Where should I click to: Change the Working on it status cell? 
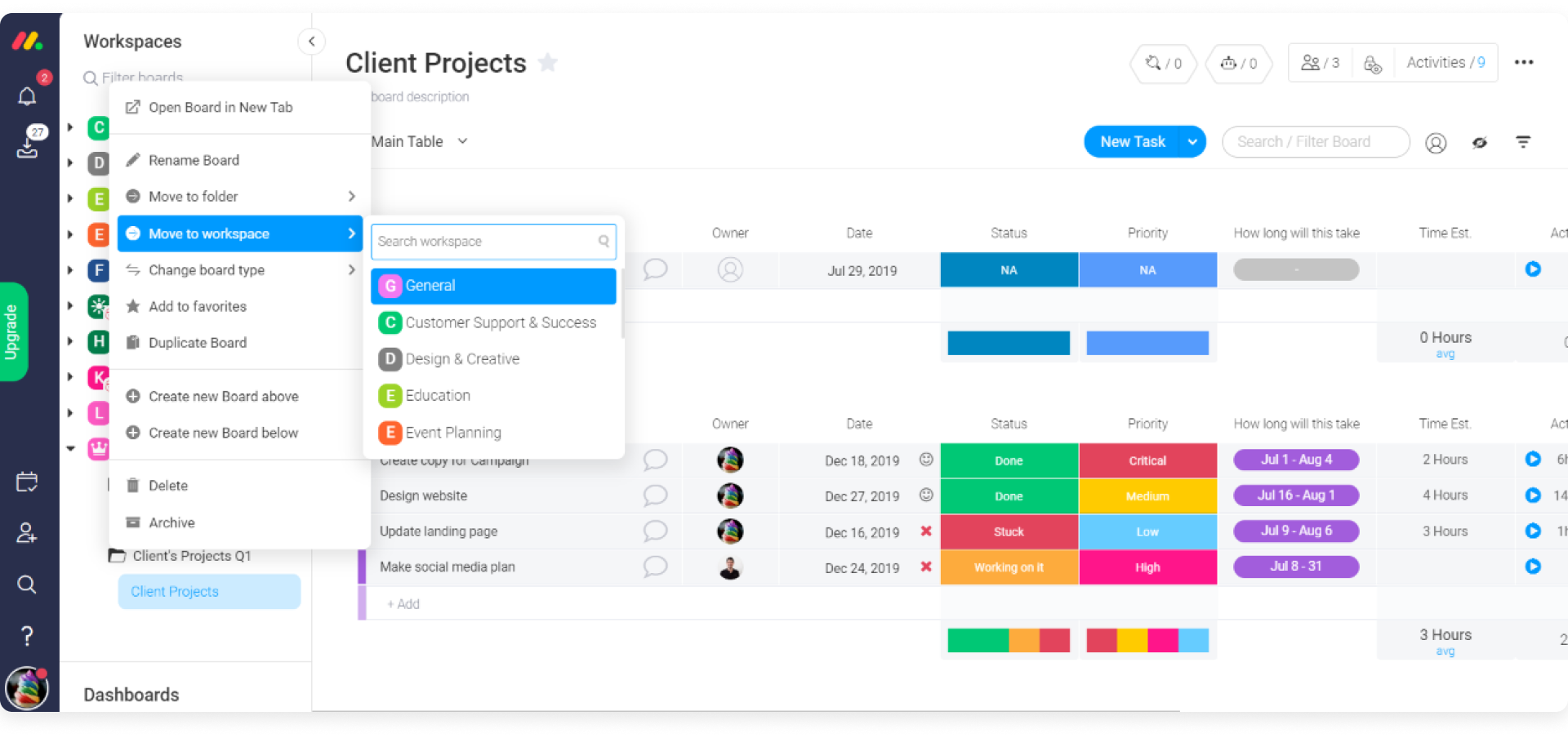coord(1009,567)
